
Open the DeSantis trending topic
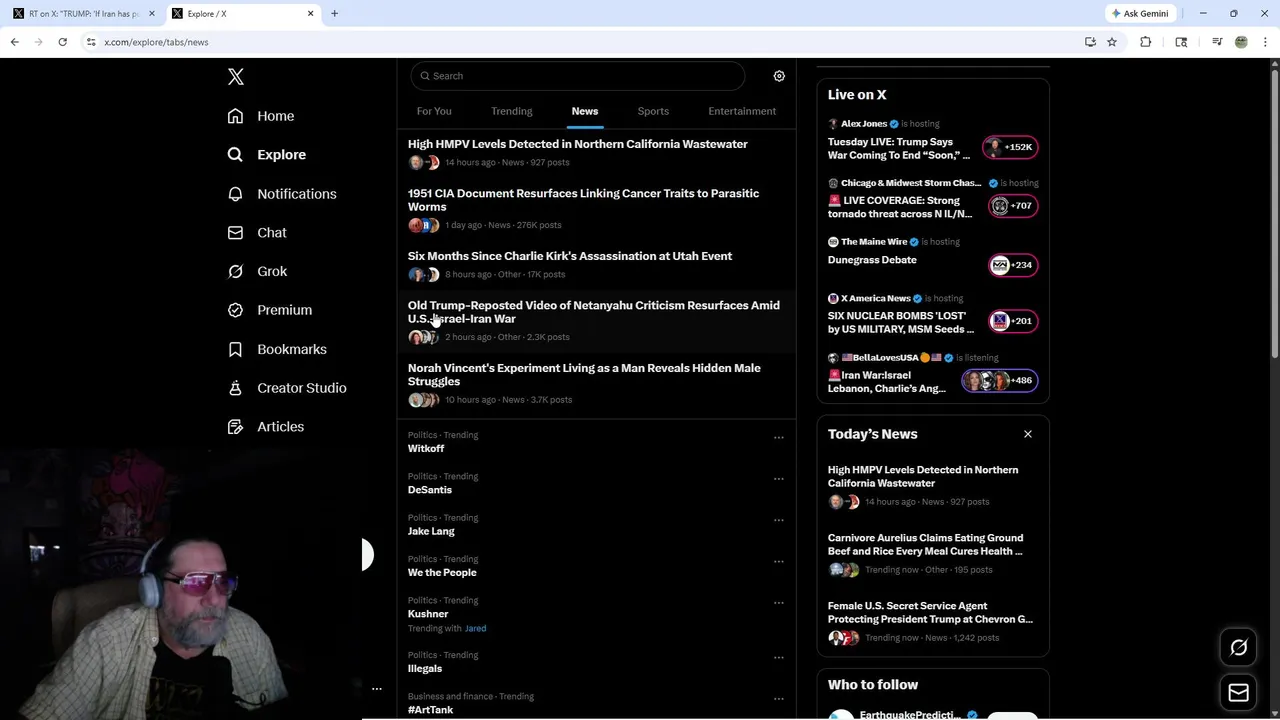(x=430, y=490)
